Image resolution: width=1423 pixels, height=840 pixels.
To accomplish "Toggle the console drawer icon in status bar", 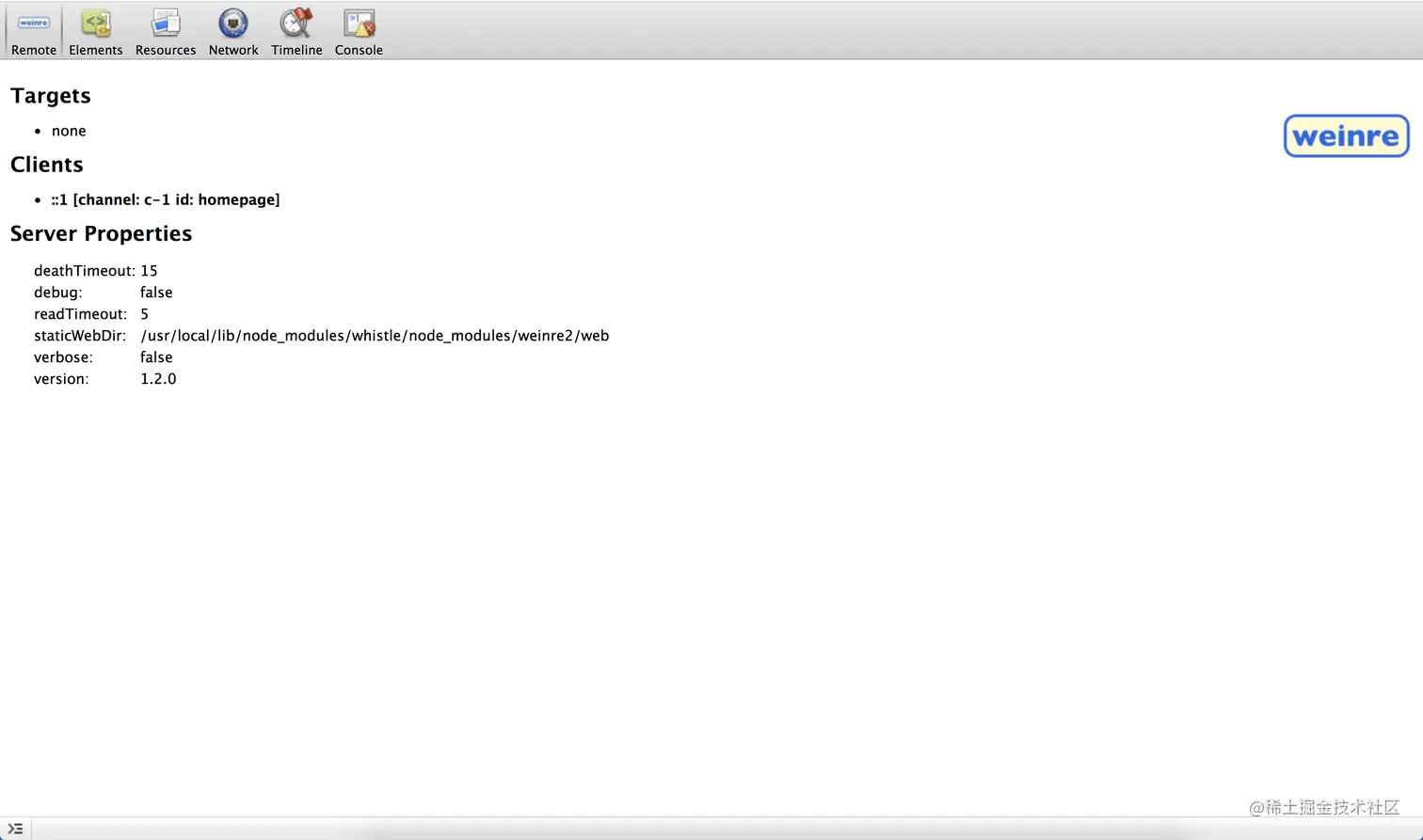I will (x=15, y=829).
